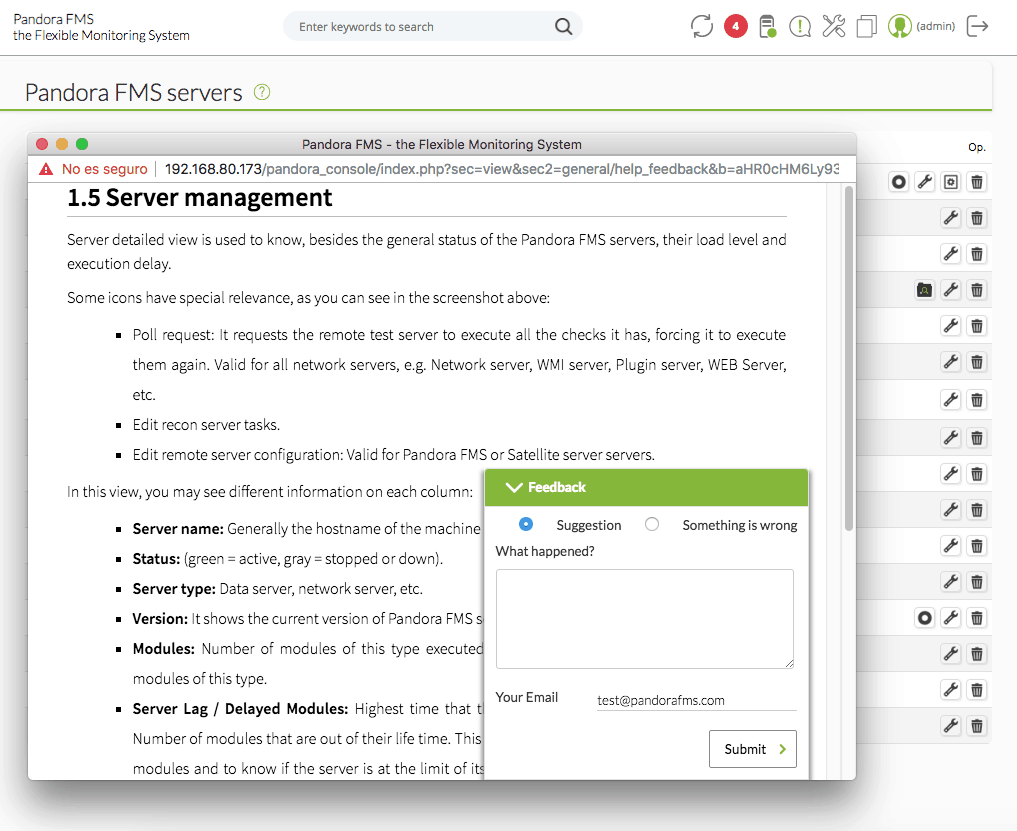The height and width of the screenshot is (831, 1017).
Task: Click the refresh icon in the header
Action: (702, 27)
